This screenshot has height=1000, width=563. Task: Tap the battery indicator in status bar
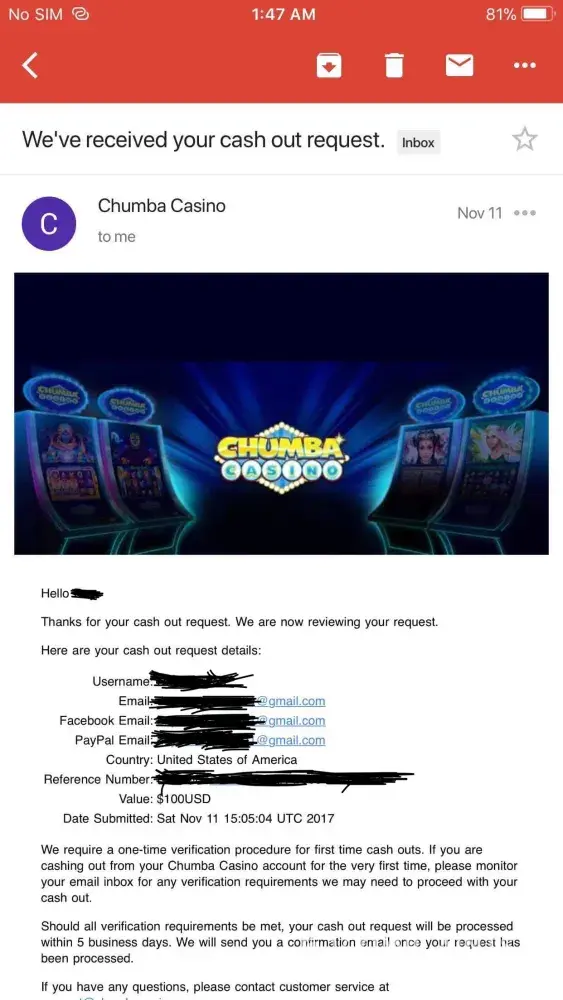click(x=537, y=14)
